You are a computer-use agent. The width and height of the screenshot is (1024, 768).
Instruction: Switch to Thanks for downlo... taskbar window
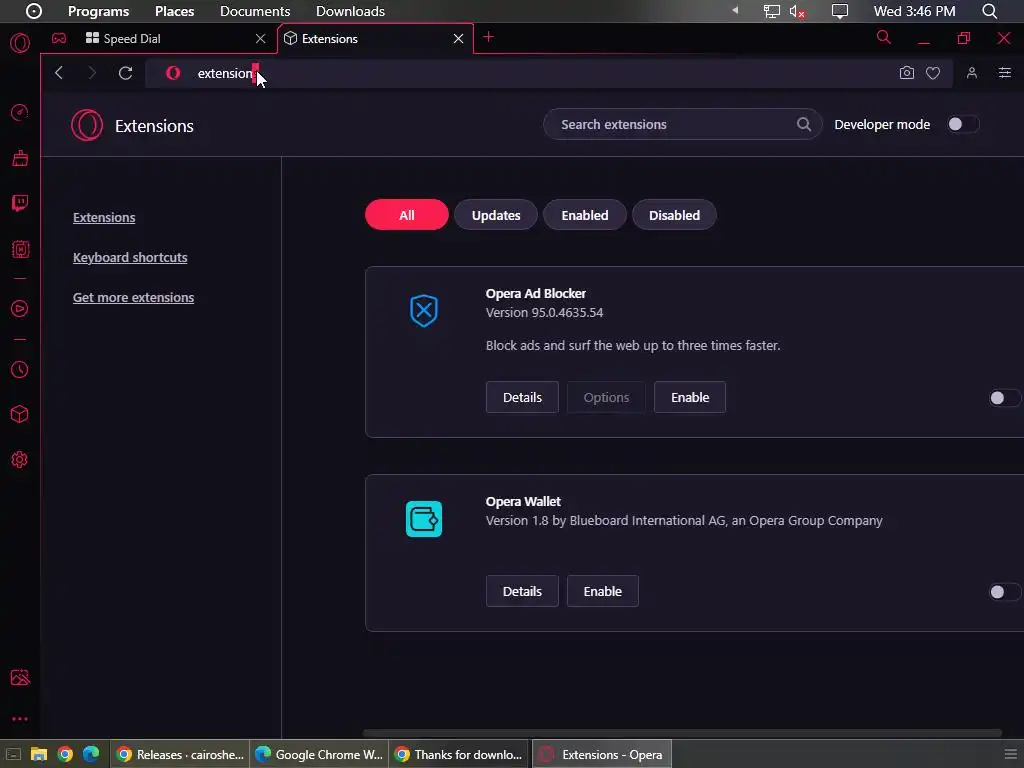459,754
